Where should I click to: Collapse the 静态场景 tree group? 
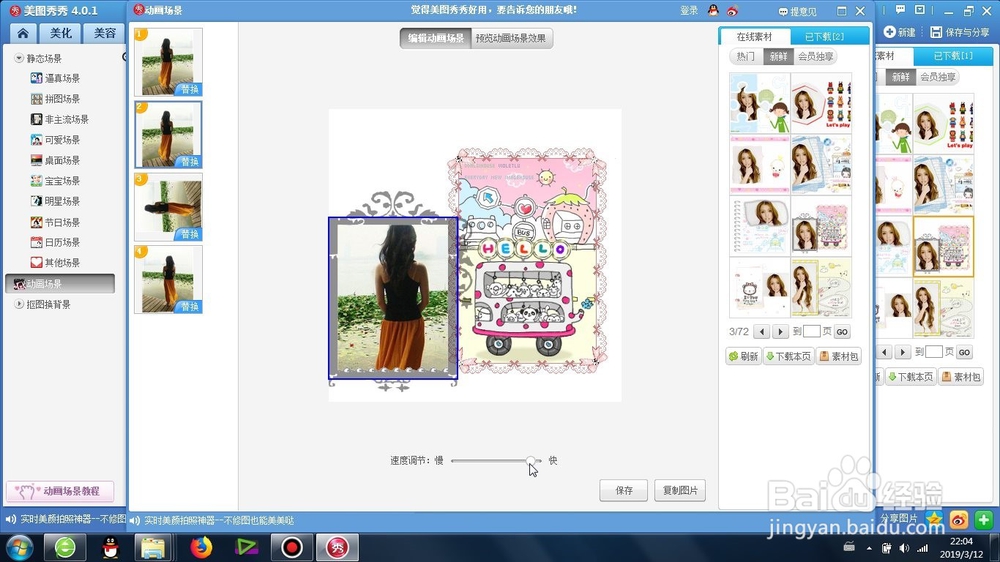coord(19,58)
